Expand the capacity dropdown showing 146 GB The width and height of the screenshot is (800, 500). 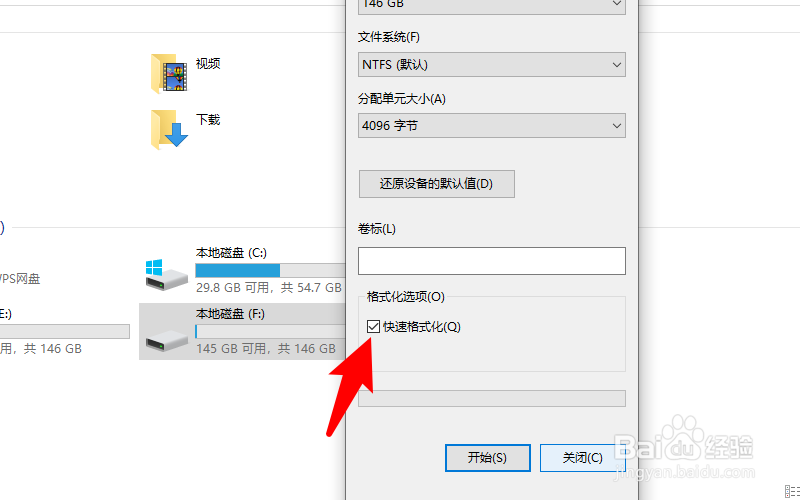(x=492, y=5)
